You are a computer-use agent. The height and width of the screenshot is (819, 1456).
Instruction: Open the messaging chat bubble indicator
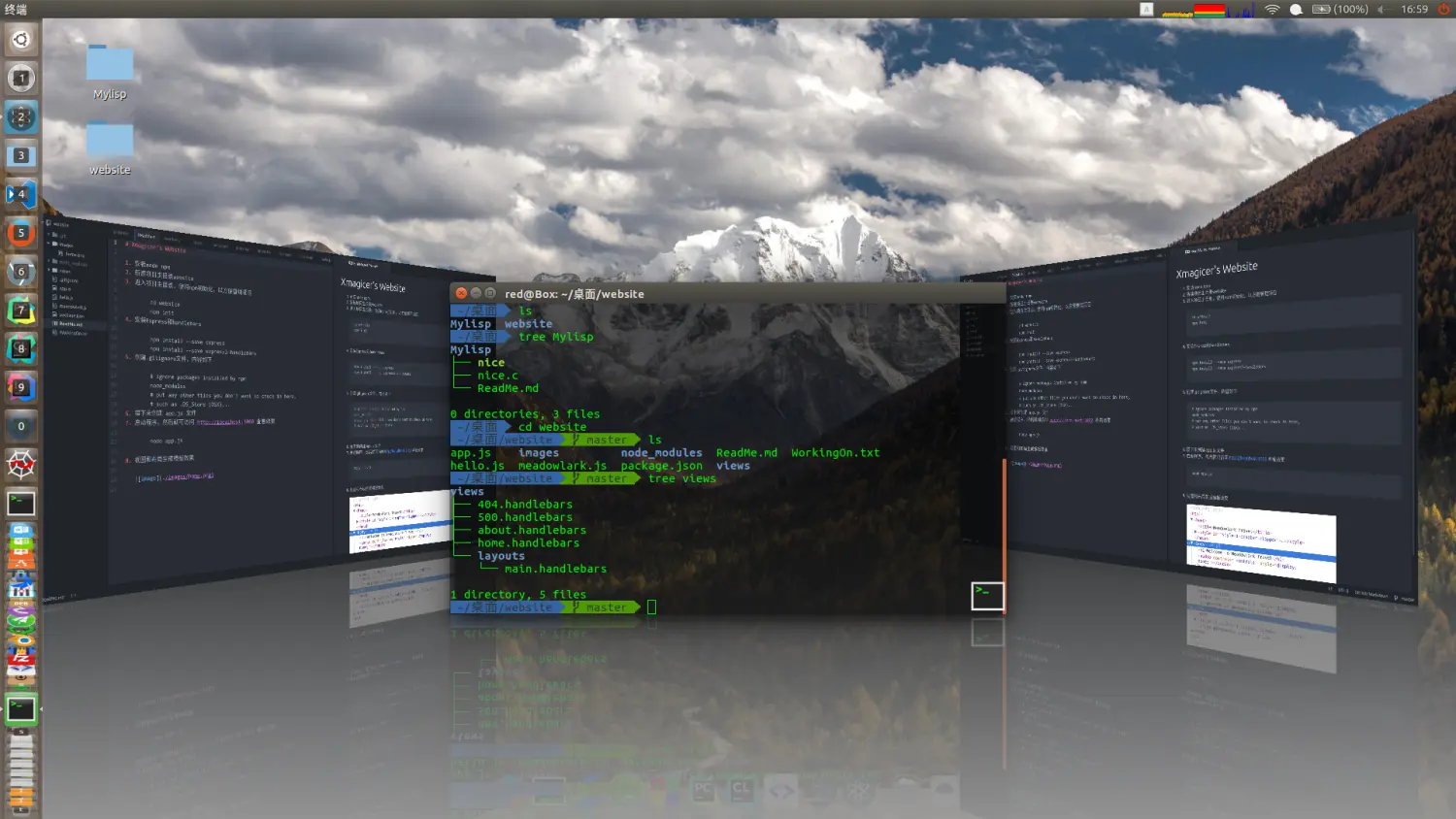1296,10
